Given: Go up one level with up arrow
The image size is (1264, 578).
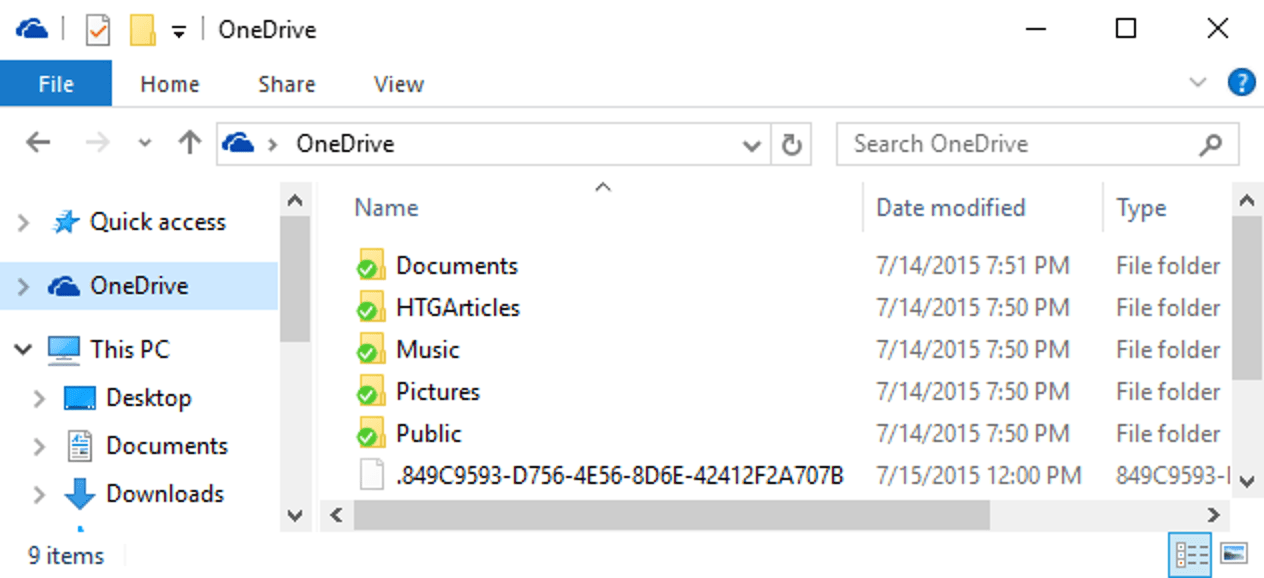Looking at the screenshot, I should pyautogui.click(x=189, y=143).
